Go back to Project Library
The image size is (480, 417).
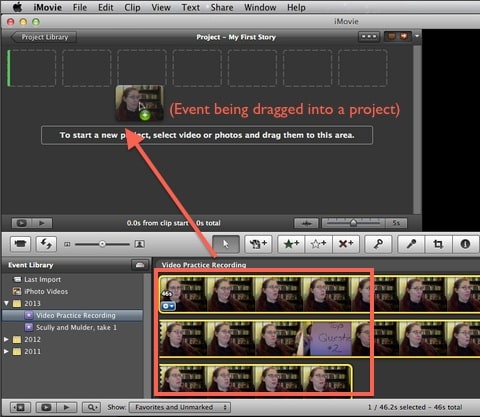44,37
